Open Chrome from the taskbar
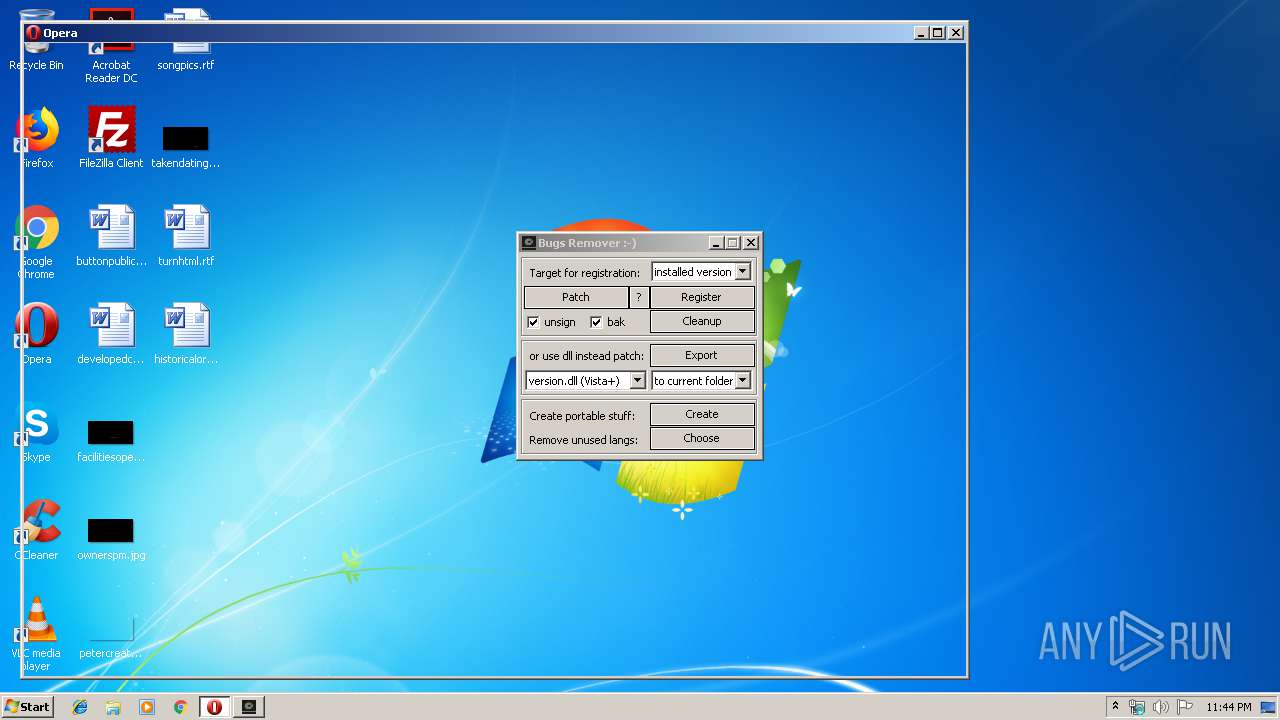Image resolution: width=1280 pixels, height=720 pixels. [x=180, y=707]
